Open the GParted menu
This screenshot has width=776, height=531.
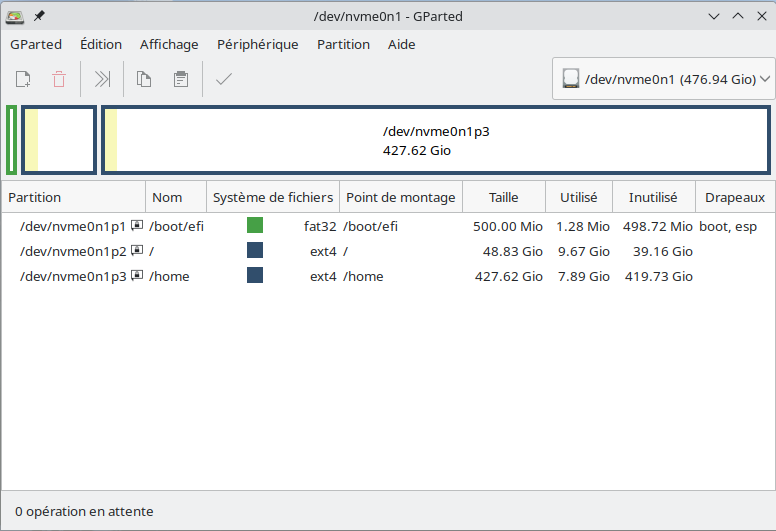[36, 45]
